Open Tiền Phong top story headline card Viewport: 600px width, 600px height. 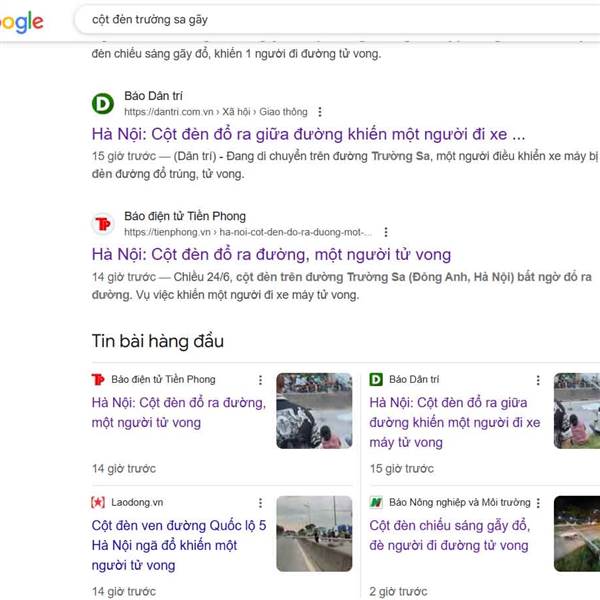pyautogui.click(x=179, y=412)
